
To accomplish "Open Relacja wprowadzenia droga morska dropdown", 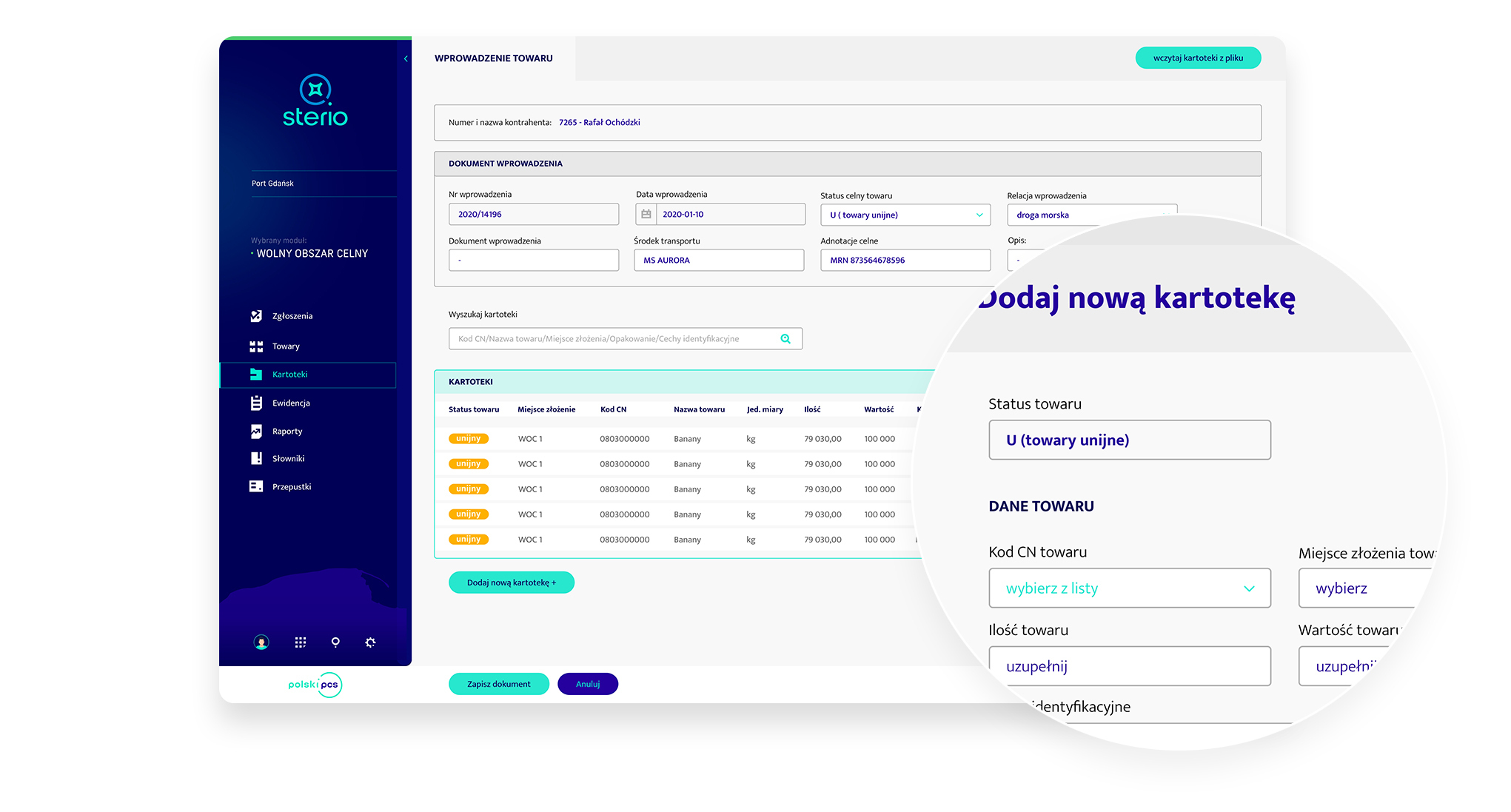I will click(x=1092, y=215).
